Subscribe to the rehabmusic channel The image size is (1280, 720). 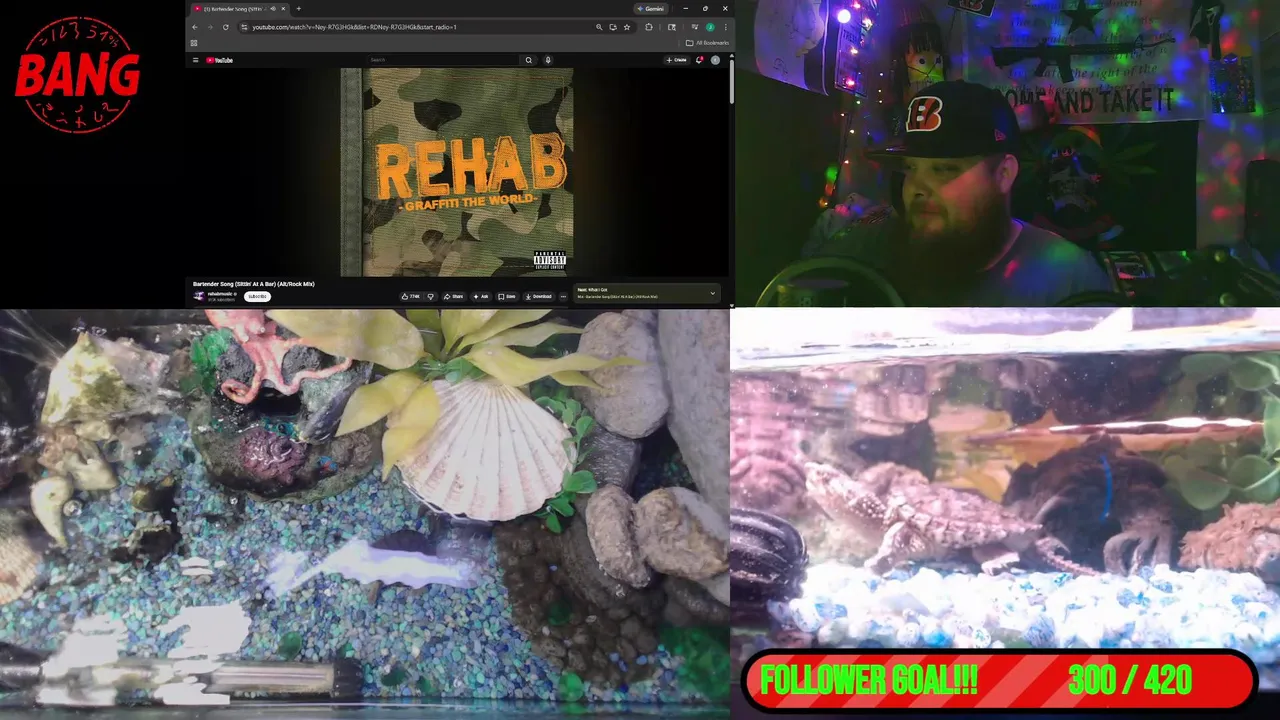(x=257, y=296)
